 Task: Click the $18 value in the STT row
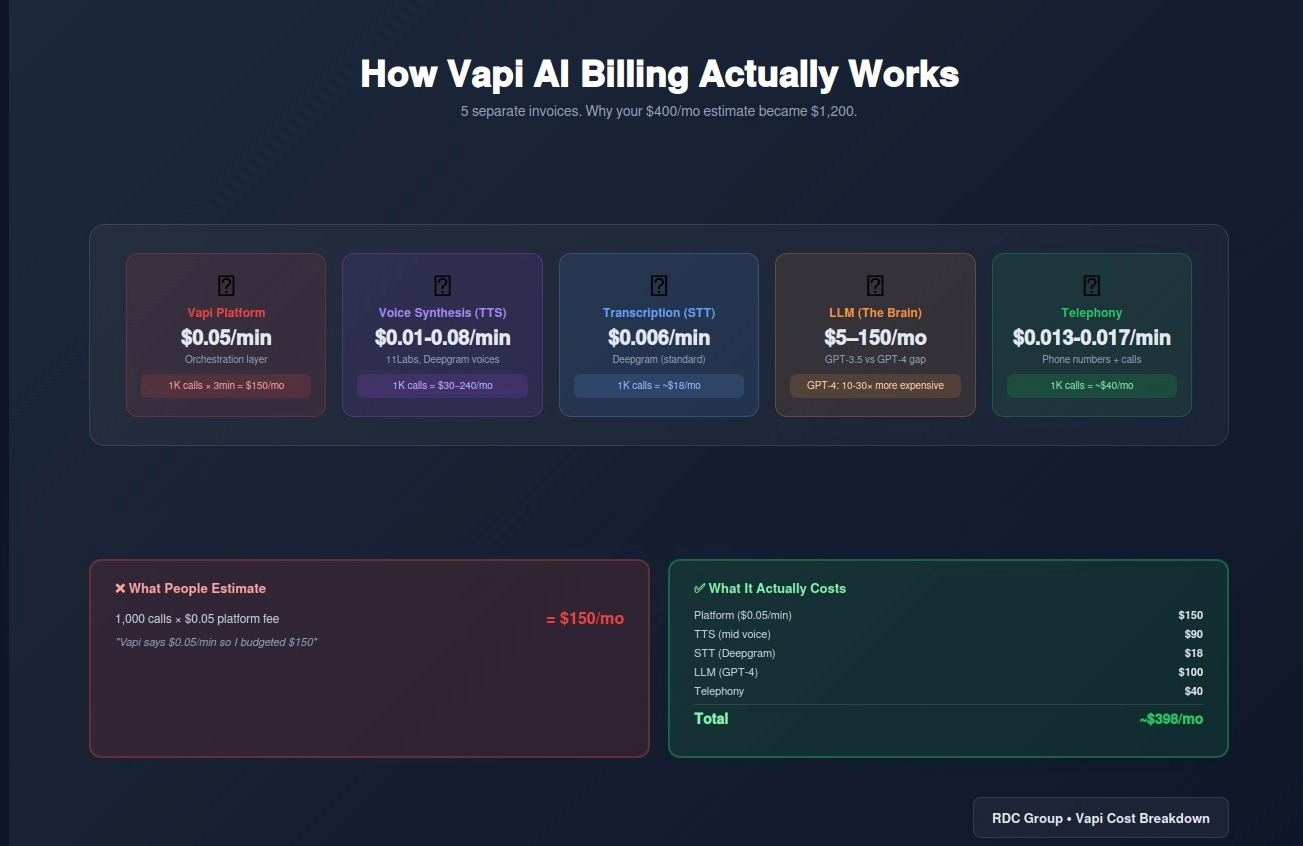1193,653
